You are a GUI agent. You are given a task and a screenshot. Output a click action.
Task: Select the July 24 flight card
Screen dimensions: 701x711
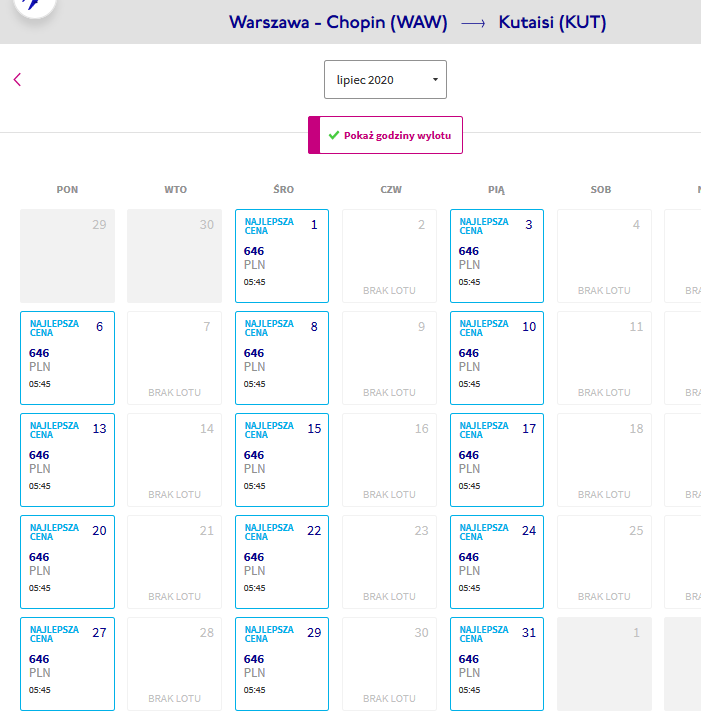pyautogui.click(x=497, y=562)
